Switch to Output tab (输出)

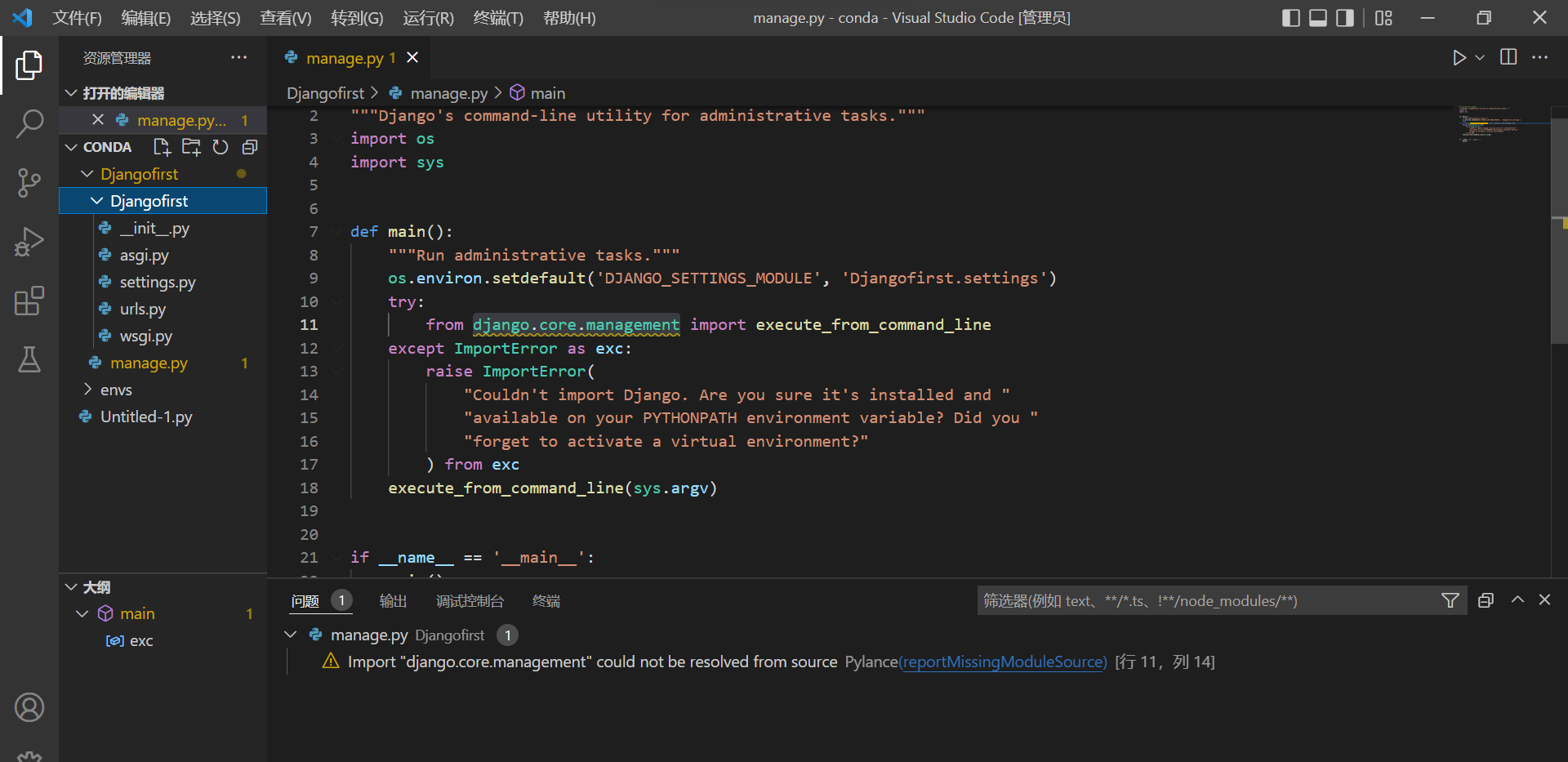pyautogui.click(x=393, y=601)
